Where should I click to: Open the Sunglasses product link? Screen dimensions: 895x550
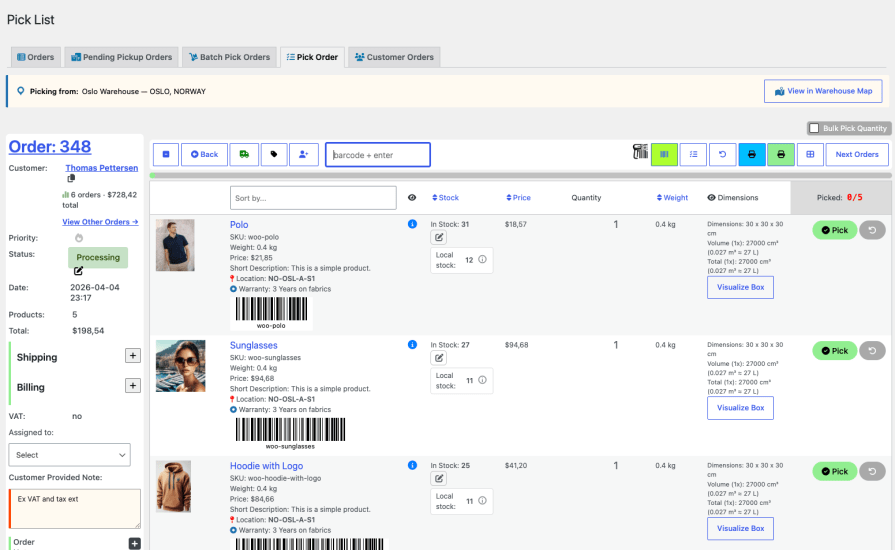tap(253, 345)
